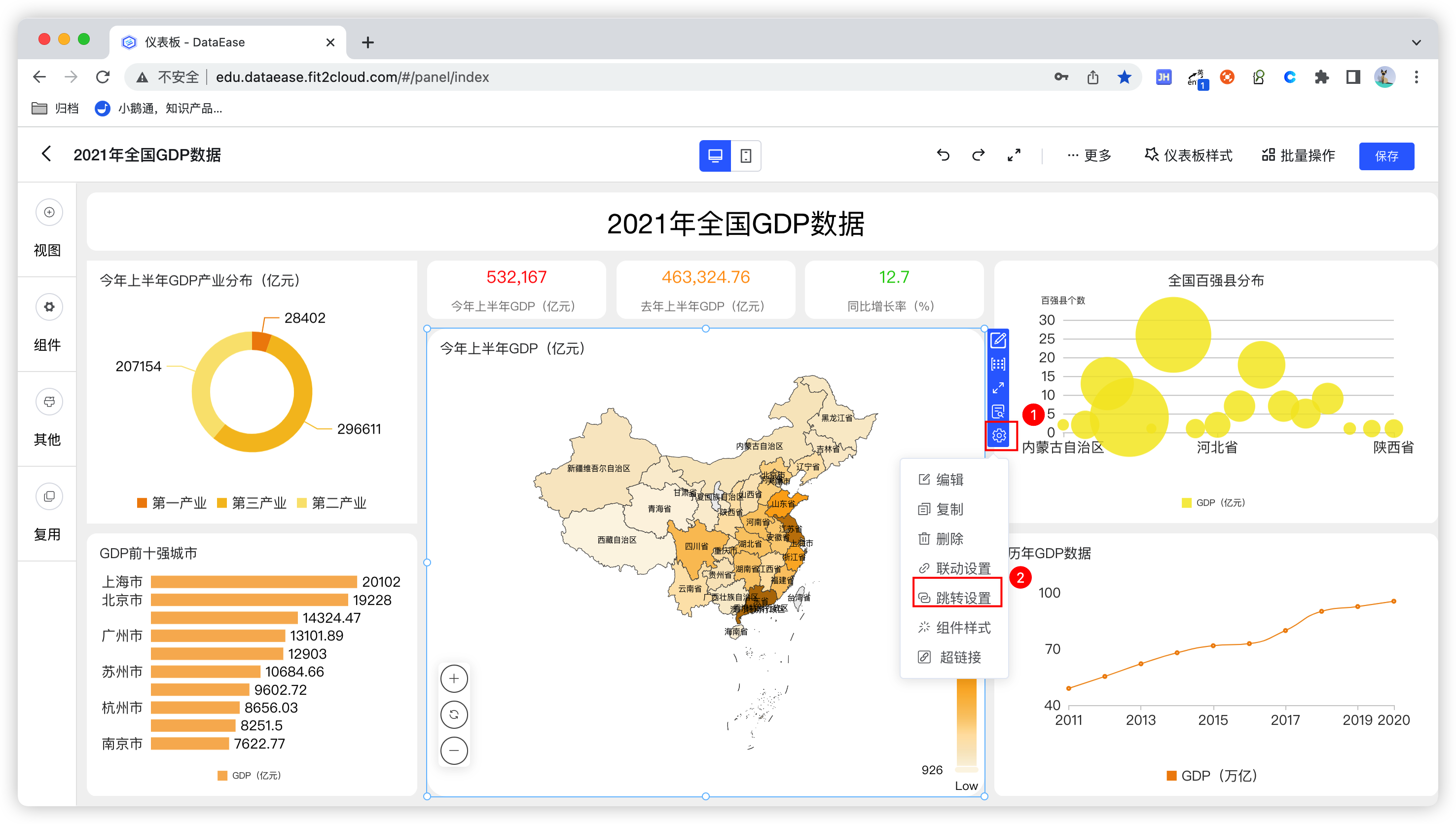Select 组件样式 in the context menu
This screenshot has width=1456, height=824.
click(x=954, y=627)
